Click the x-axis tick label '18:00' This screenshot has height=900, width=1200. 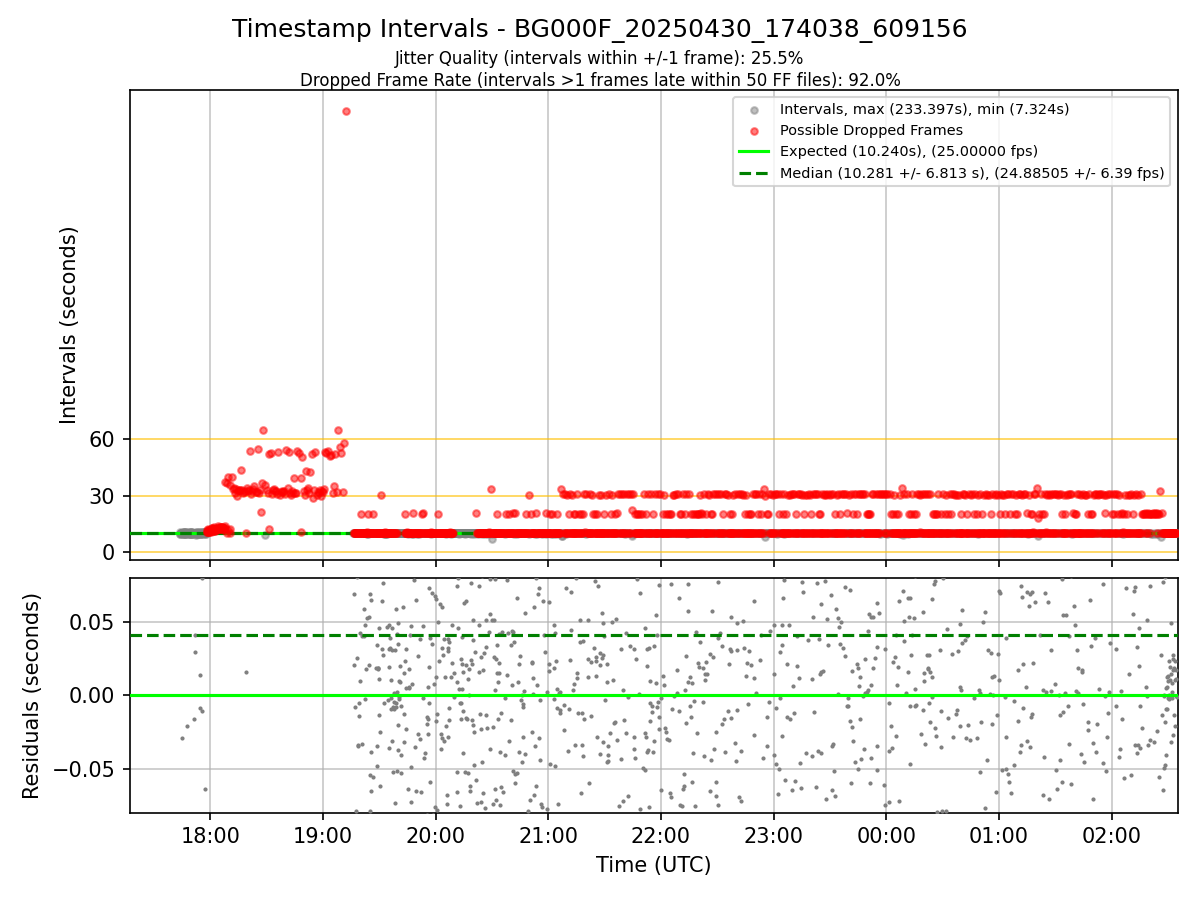pyautogui.click(x=209, y=835)
